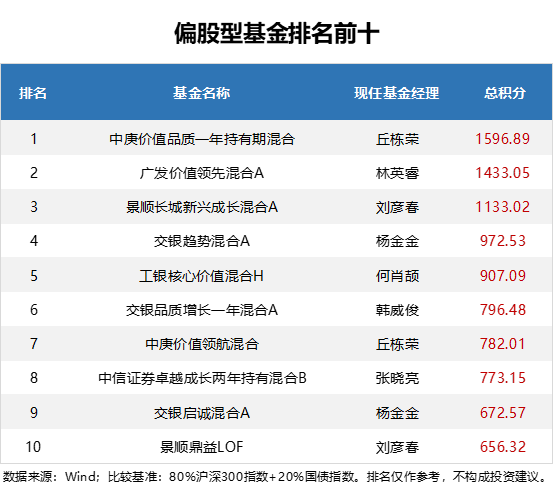Select fund 中庚价值品质一年持有期混合

pos(202,139)
